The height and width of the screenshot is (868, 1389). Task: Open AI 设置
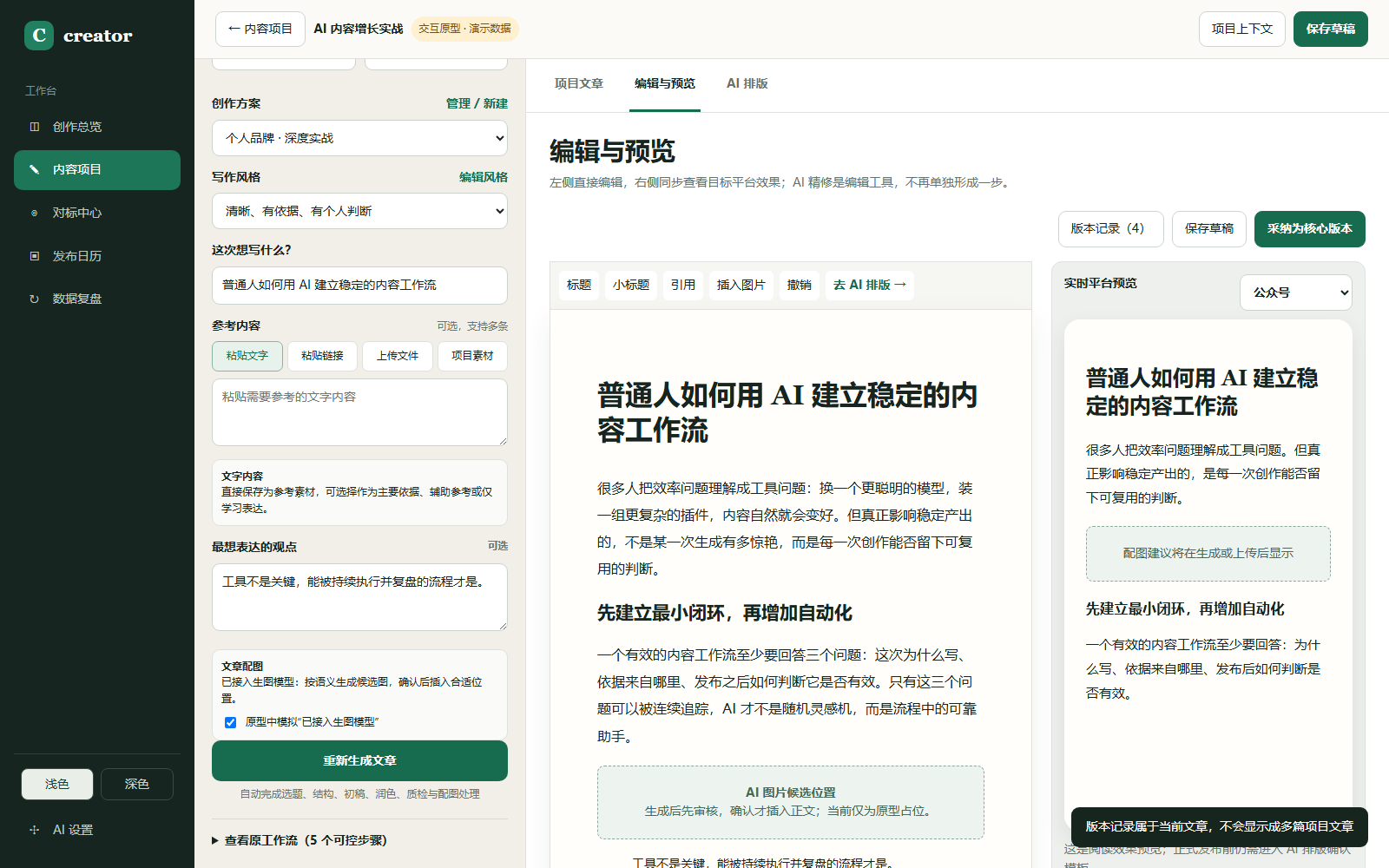point(97,830)
